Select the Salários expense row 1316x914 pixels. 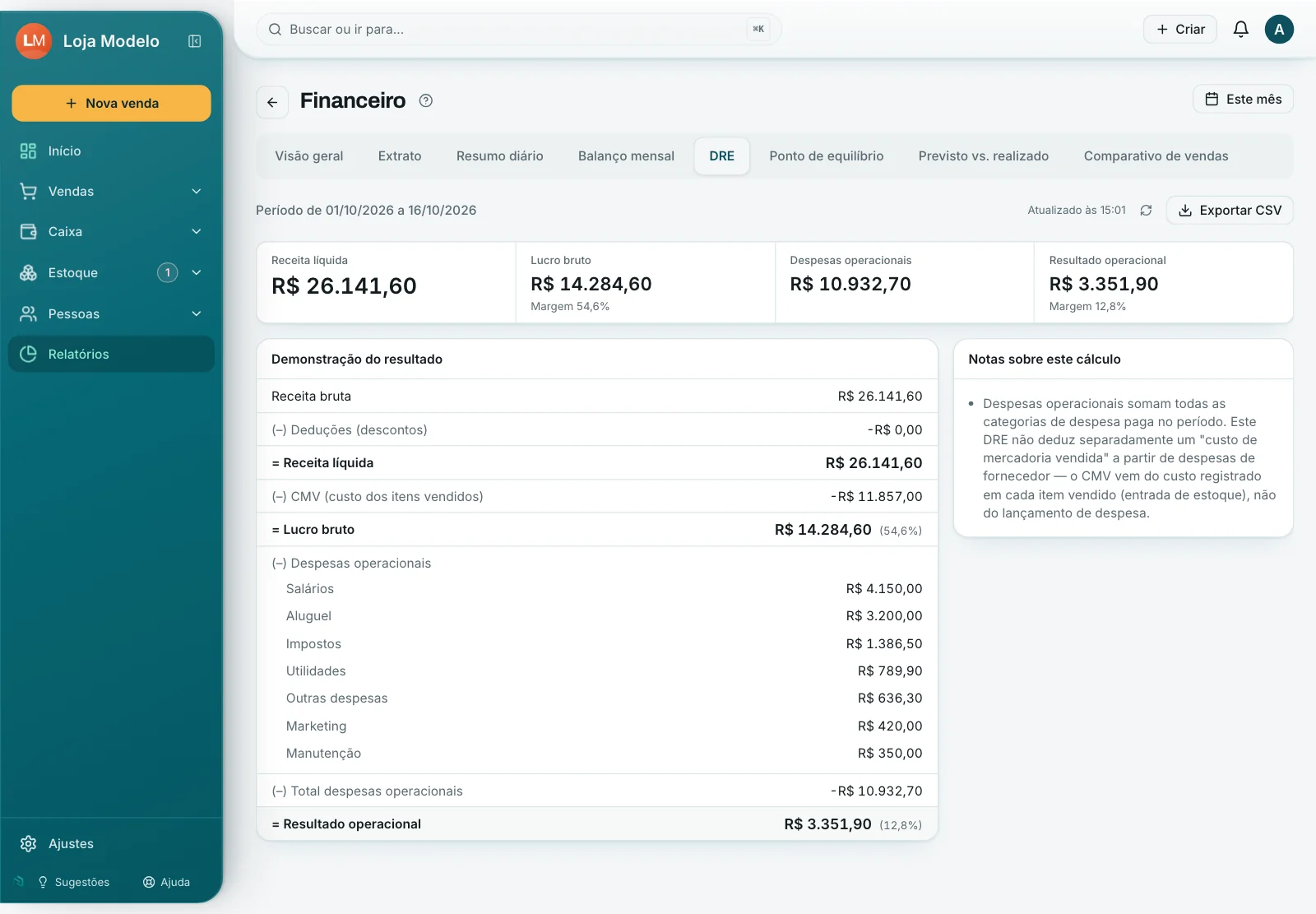tap(597, 589)
